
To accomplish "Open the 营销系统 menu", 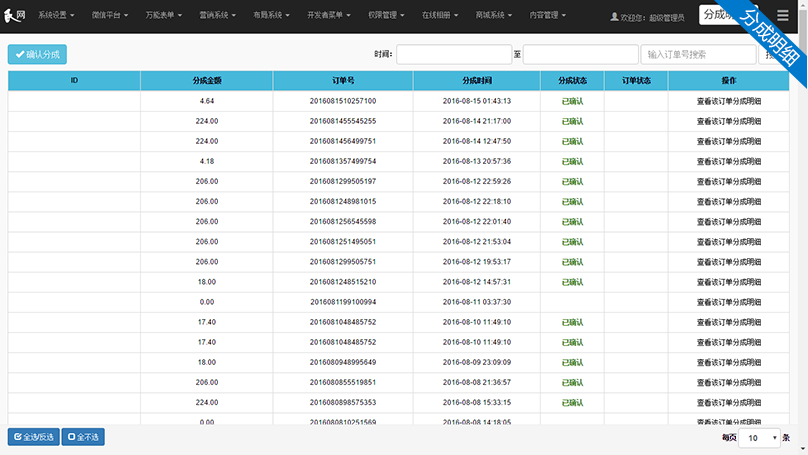I will point(220,16).
